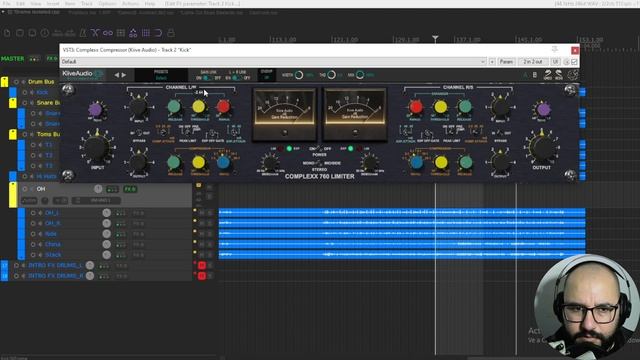Click the metronome toolbar icon
The image size is (640, 360).
[82, 33]
